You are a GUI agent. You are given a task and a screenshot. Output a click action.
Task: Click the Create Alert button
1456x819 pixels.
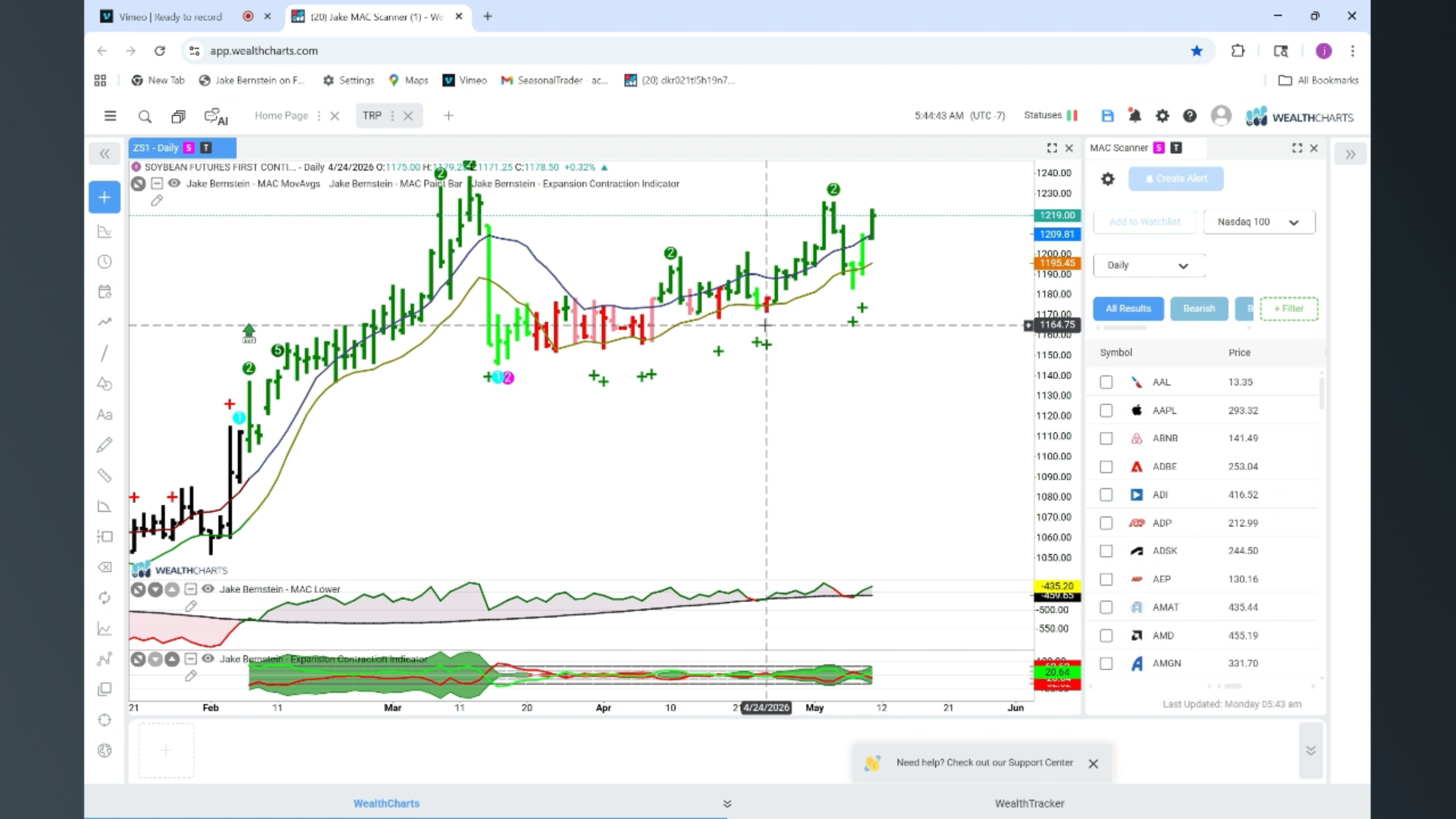1175,179
